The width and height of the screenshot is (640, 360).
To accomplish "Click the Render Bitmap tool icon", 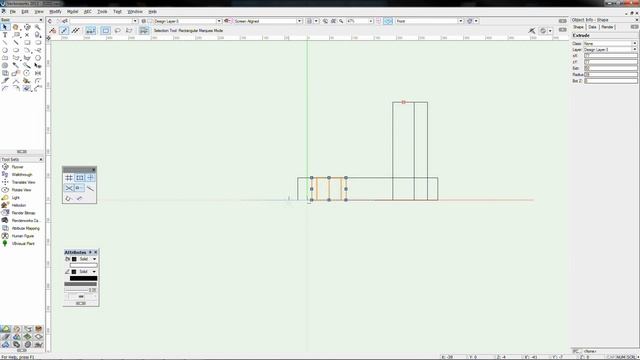I will pyautogui.click(x=5, y=213).
